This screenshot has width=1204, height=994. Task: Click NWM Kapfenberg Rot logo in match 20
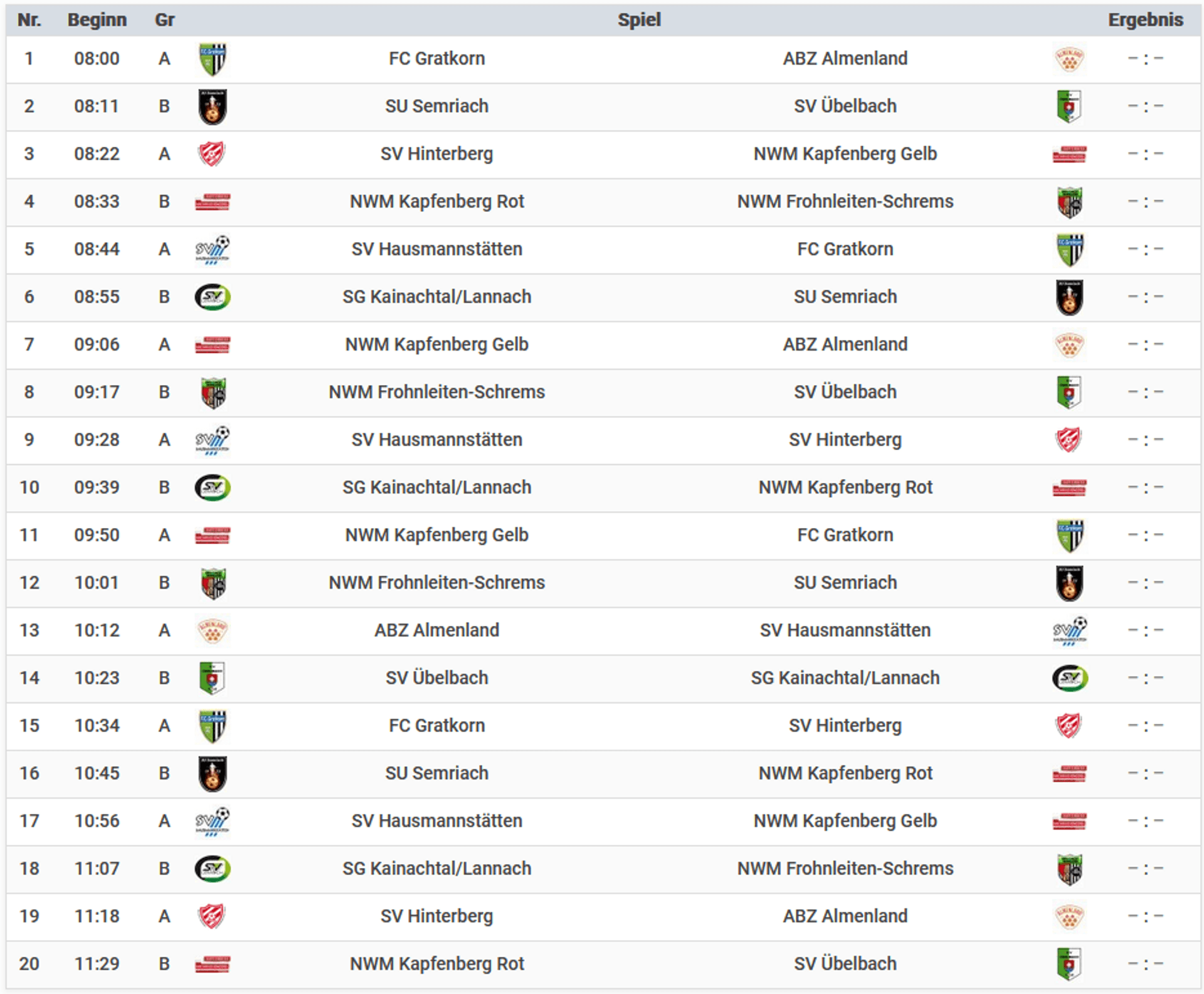point(213,964)
